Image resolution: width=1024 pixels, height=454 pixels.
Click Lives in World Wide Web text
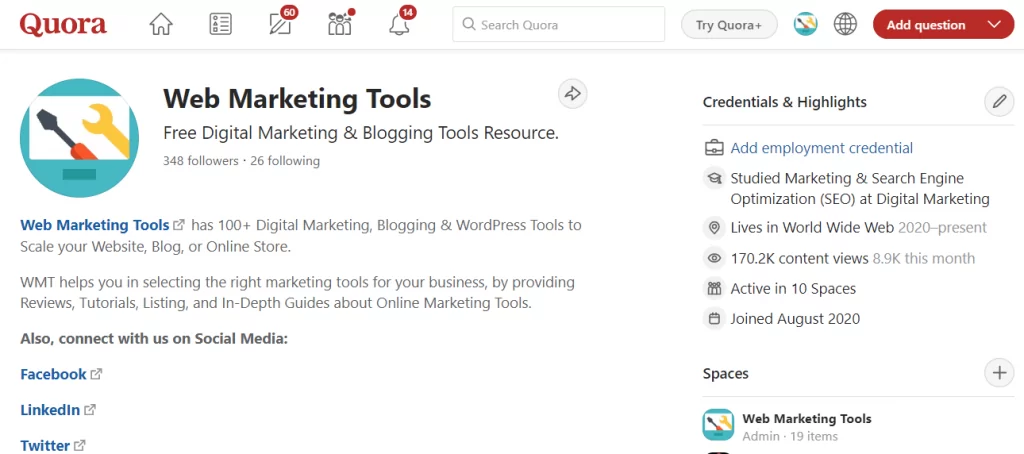tap(812, 228)
